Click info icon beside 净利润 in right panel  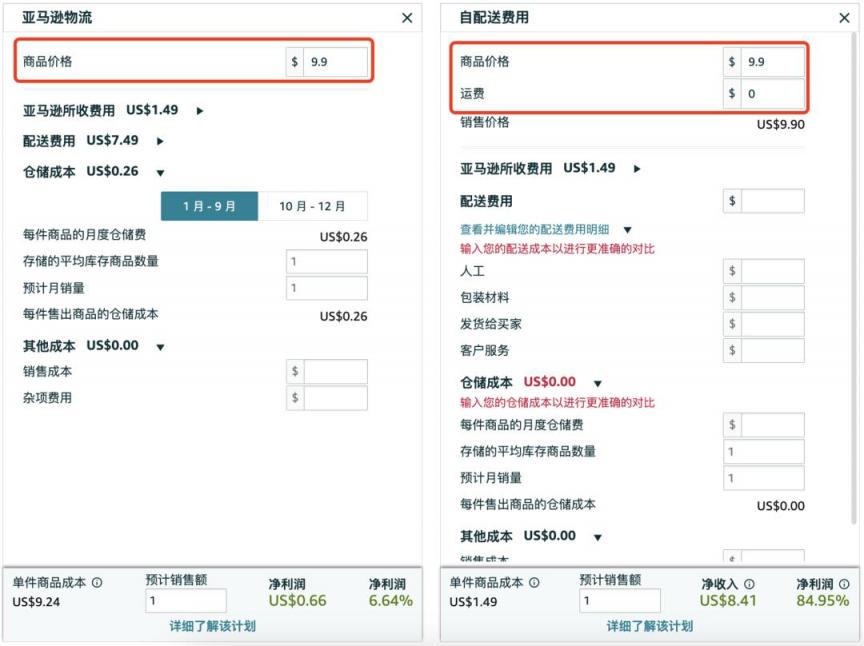coord(844,584)
